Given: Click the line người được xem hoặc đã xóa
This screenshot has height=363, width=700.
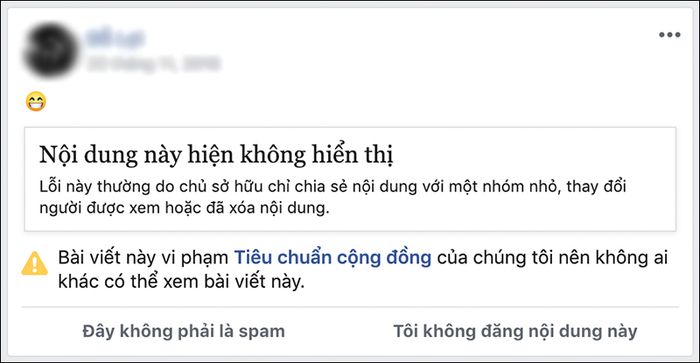Looking at the screenshot, I should pos(184,208).
